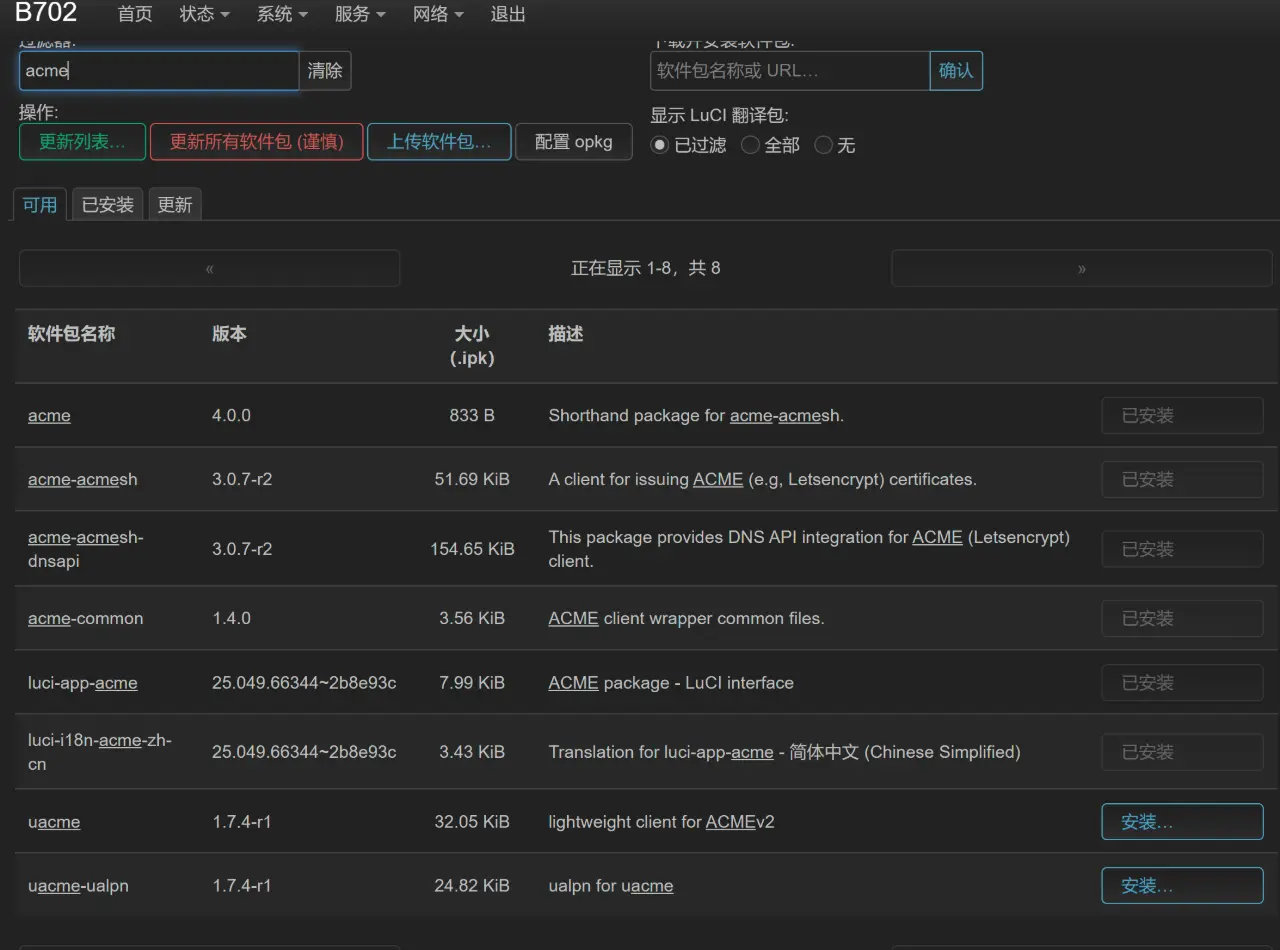This screenshot has height=950, width=1280.
Task: Open the 服务 dropdown
Action: pyautogui.click(x=359, y=14)
